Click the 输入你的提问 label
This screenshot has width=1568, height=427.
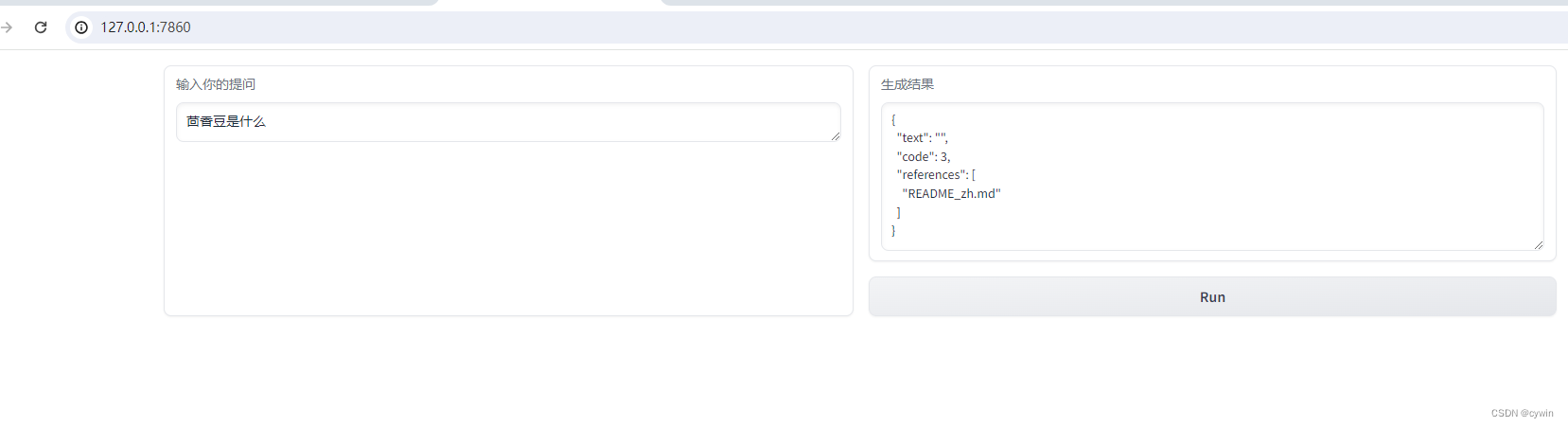tap(216, 84)
